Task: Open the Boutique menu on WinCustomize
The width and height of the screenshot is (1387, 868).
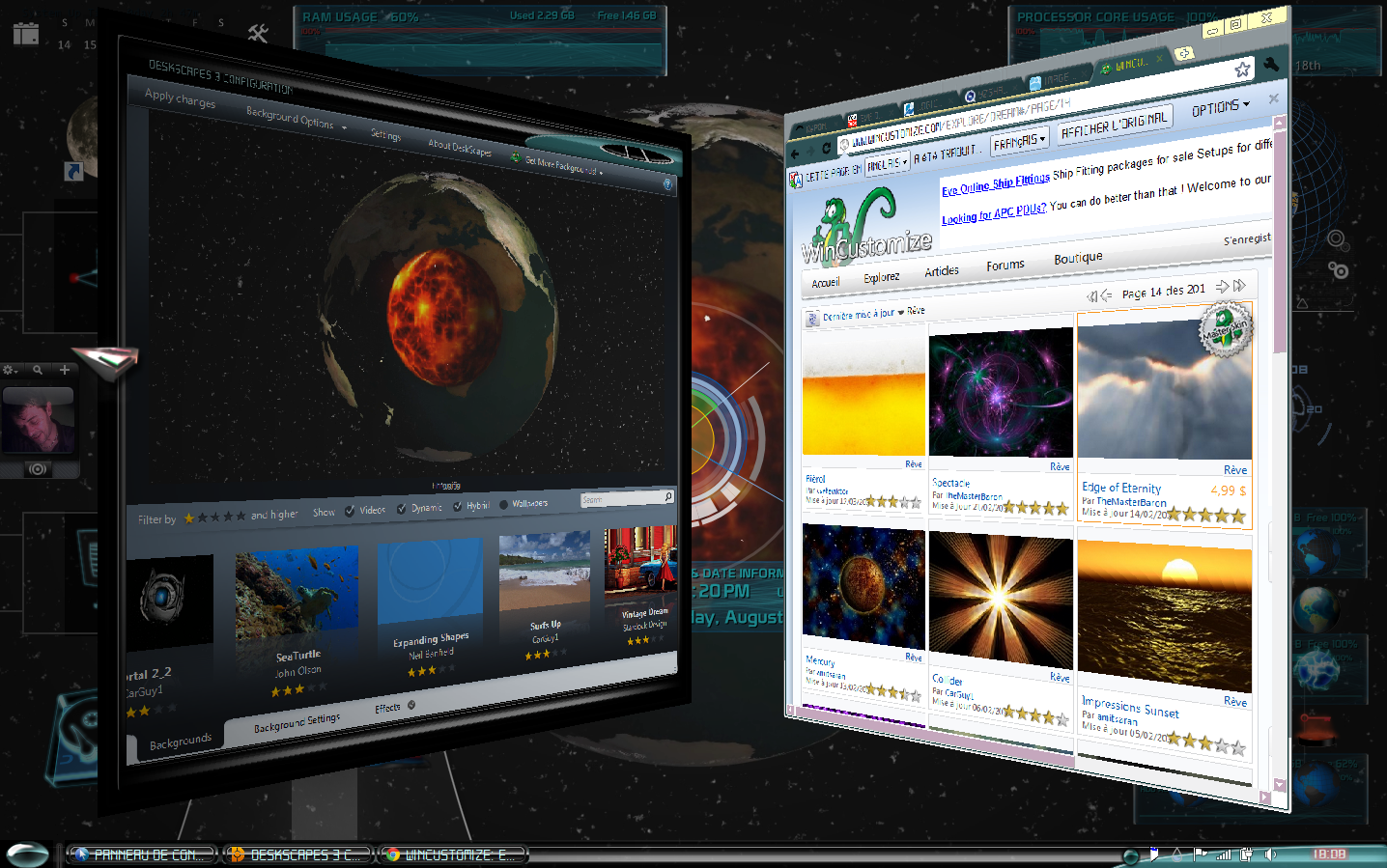Action: click(1078, 258)
